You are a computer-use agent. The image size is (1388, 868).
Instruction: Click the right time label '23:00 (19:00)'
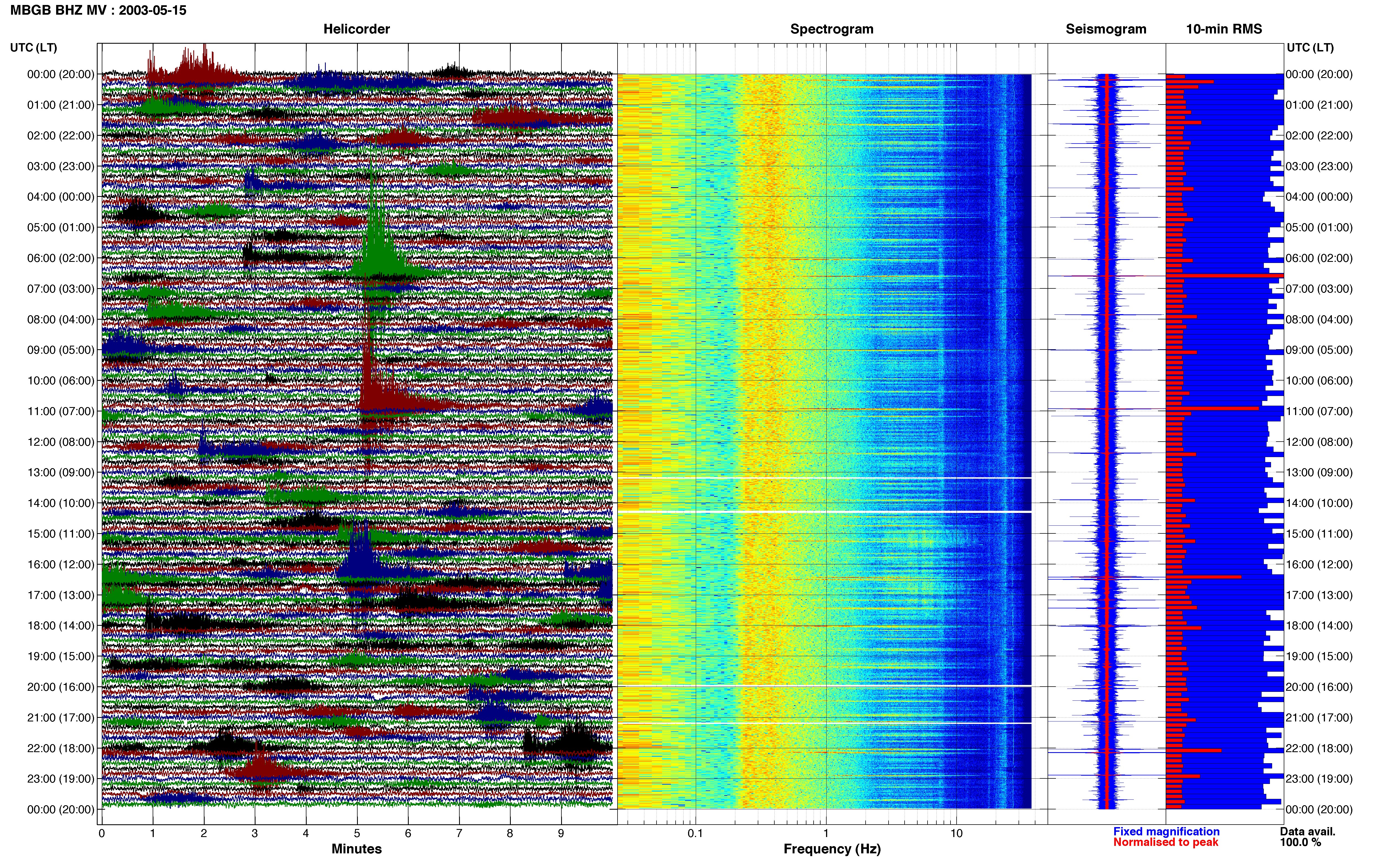1319,779
